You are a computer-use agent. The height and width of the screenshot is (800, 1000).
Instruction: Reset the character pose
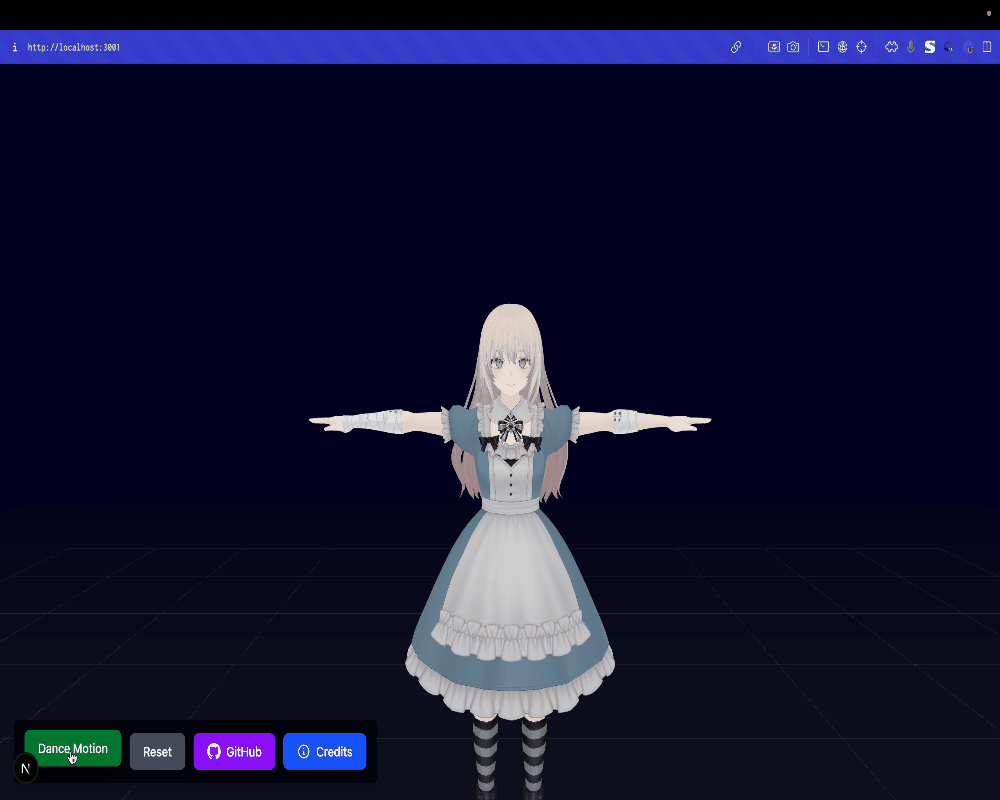pos(157,751)
